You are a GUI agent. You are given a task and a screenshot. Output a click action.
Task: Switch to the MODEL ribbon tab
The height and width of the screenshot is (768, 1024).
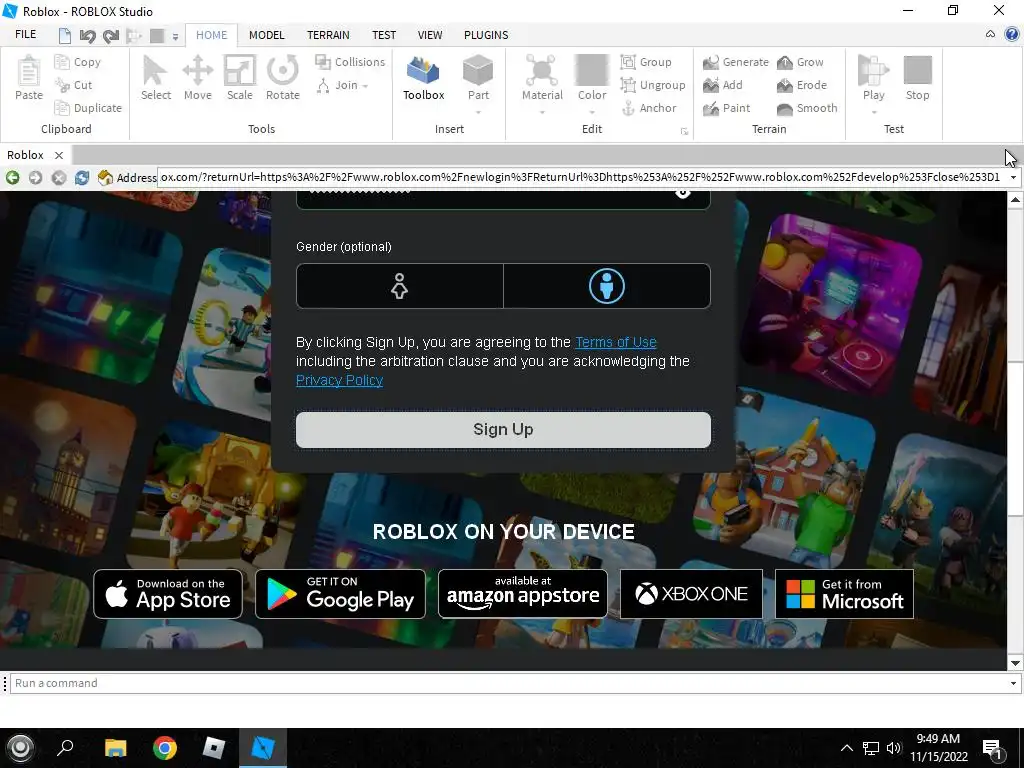coord(266,35)
